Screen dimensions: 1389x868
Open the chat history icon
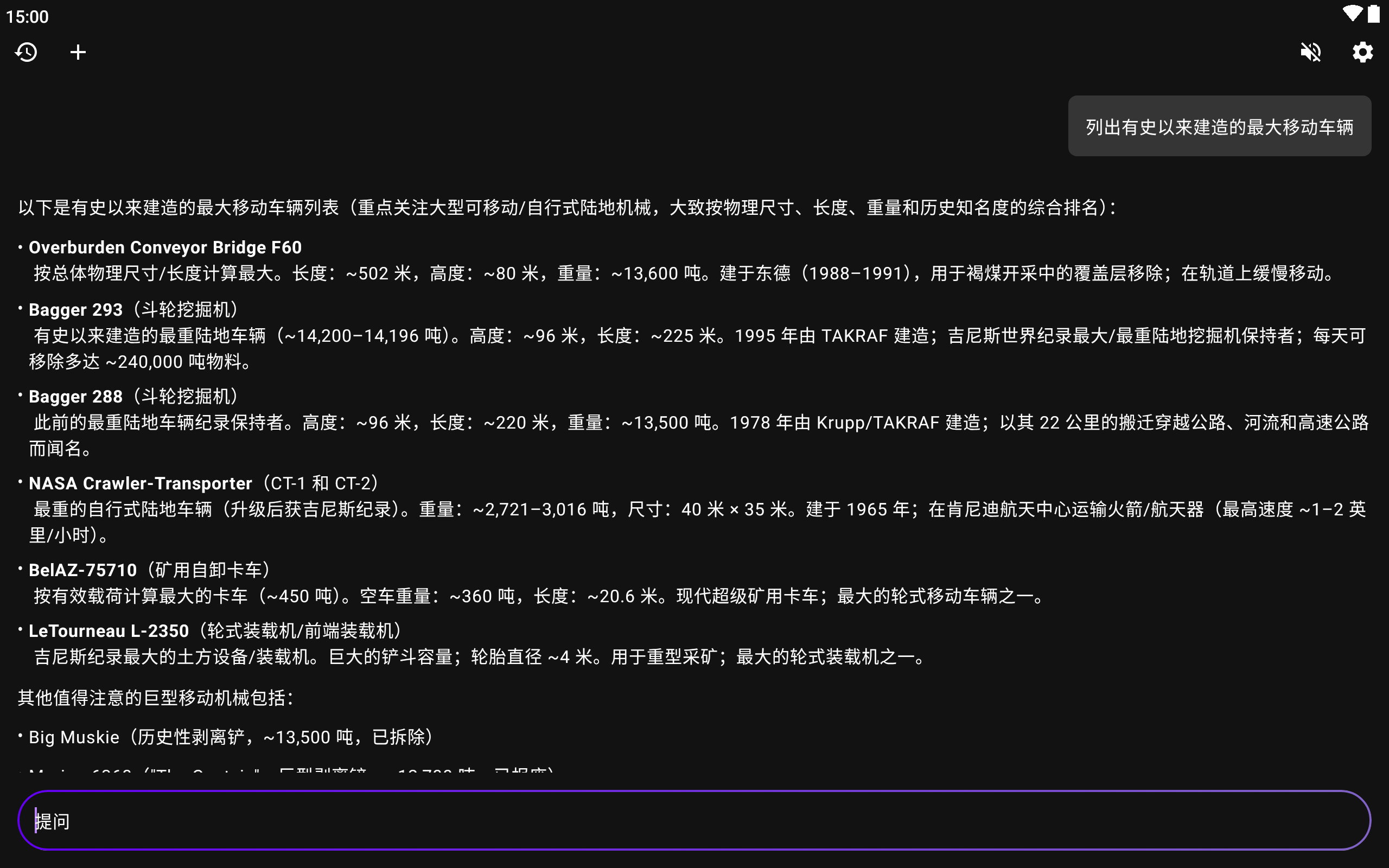[27, 52]
